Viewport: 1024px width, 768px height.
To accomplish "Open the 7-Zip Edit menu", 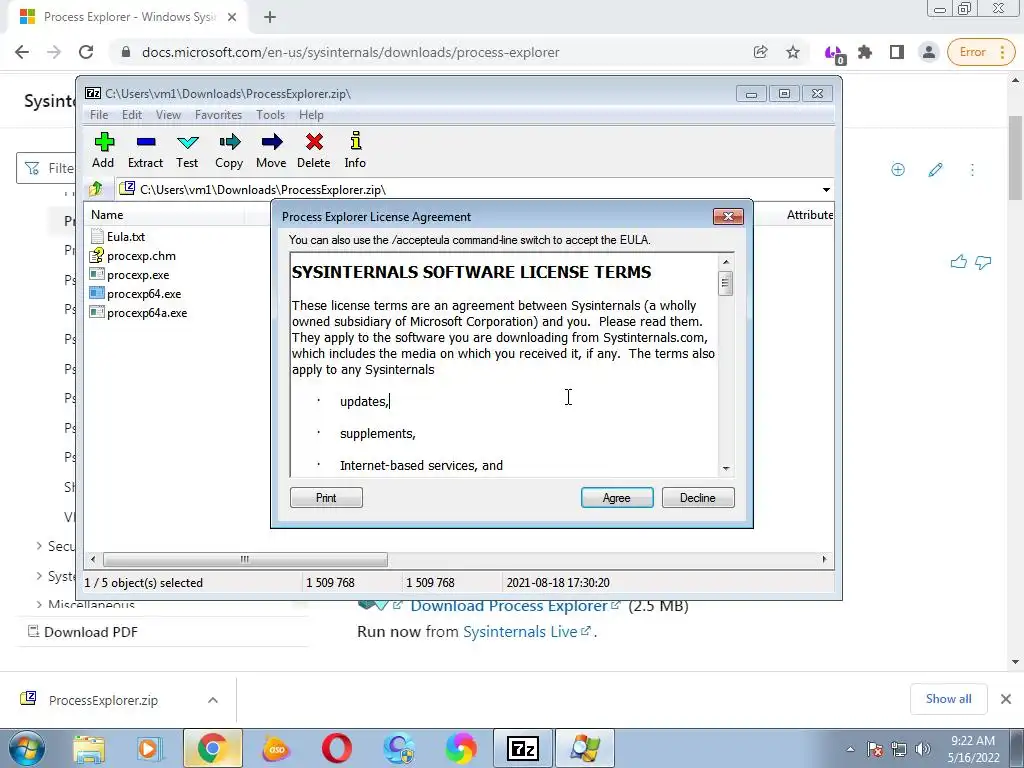I will point(132,115).
